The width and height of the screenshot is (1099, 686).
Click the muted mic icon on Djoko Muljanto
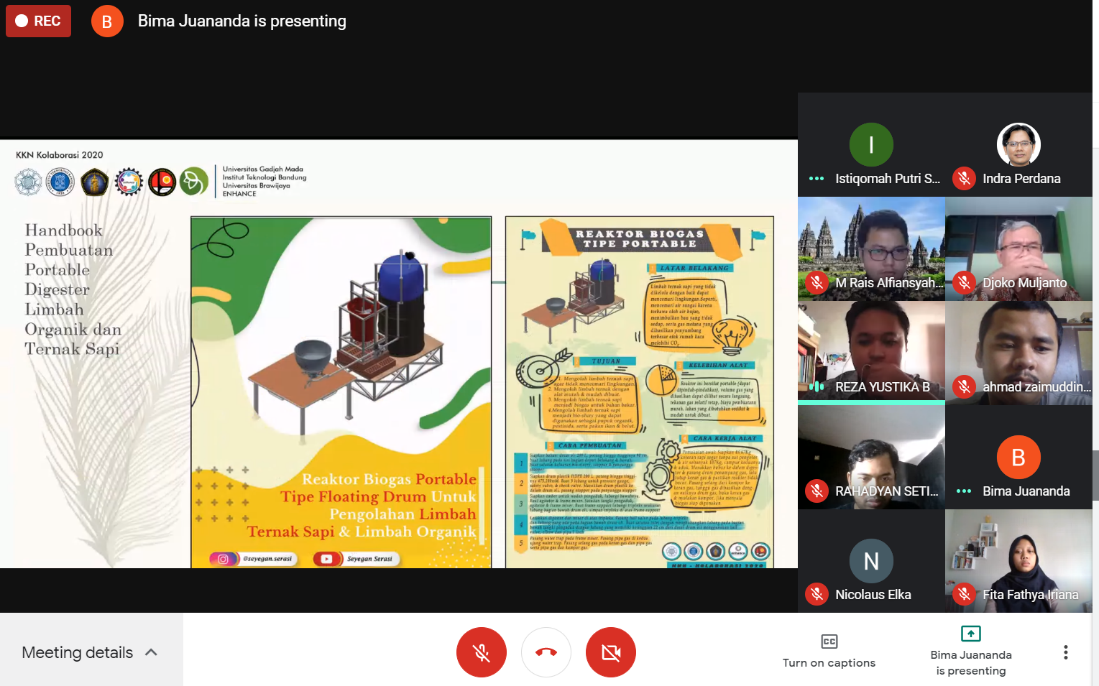(x=964, y=283)
